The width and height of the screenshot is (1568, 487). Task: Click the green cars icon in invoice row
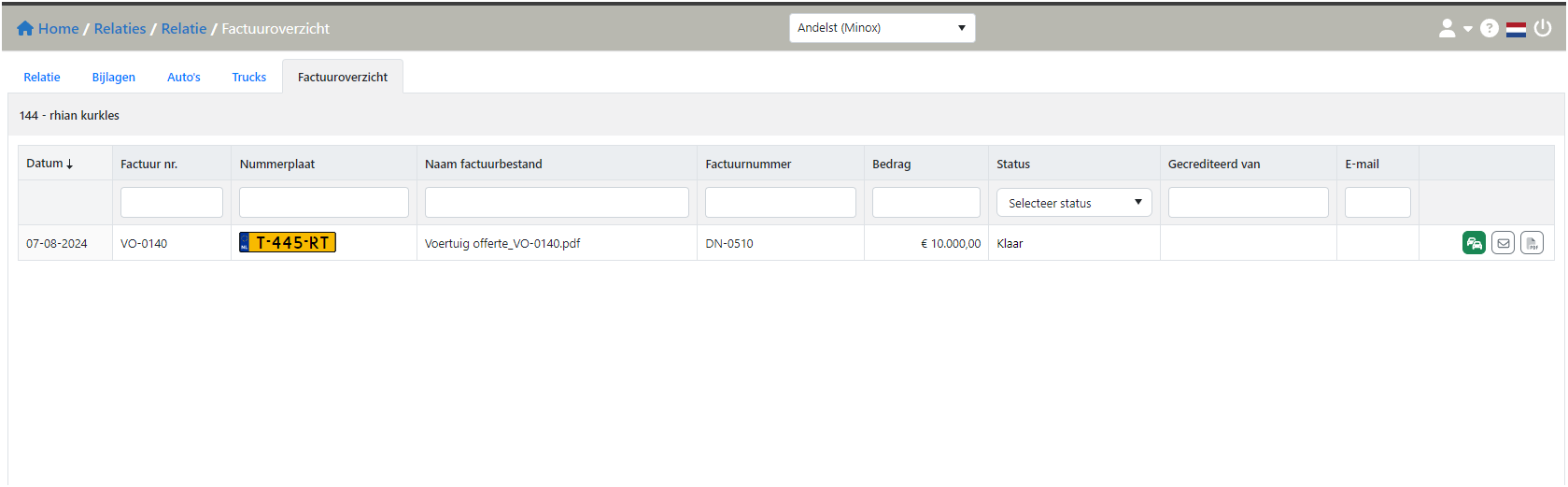(x=1474, y=243)
